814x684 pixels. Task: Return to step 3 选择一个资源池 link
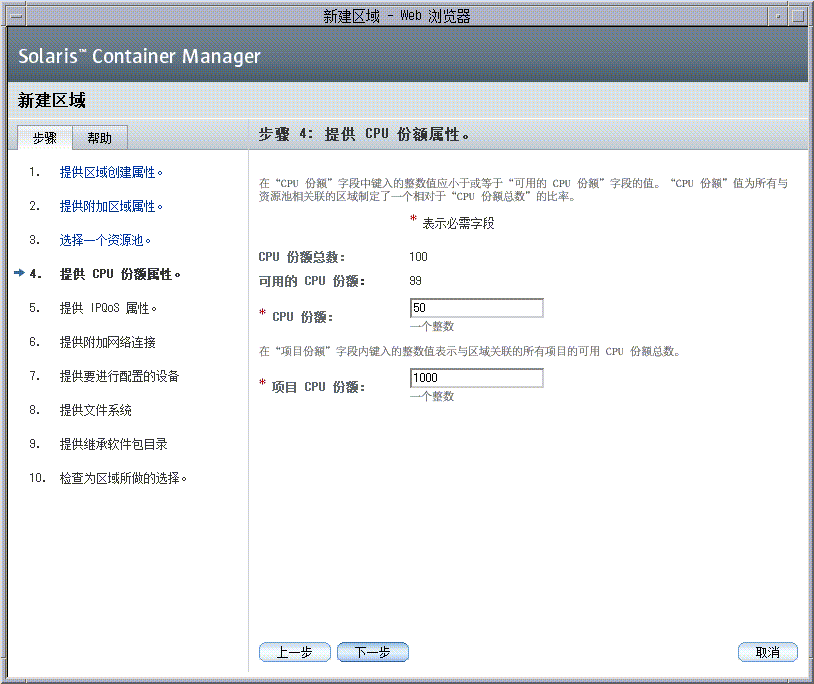click(105, 240)
